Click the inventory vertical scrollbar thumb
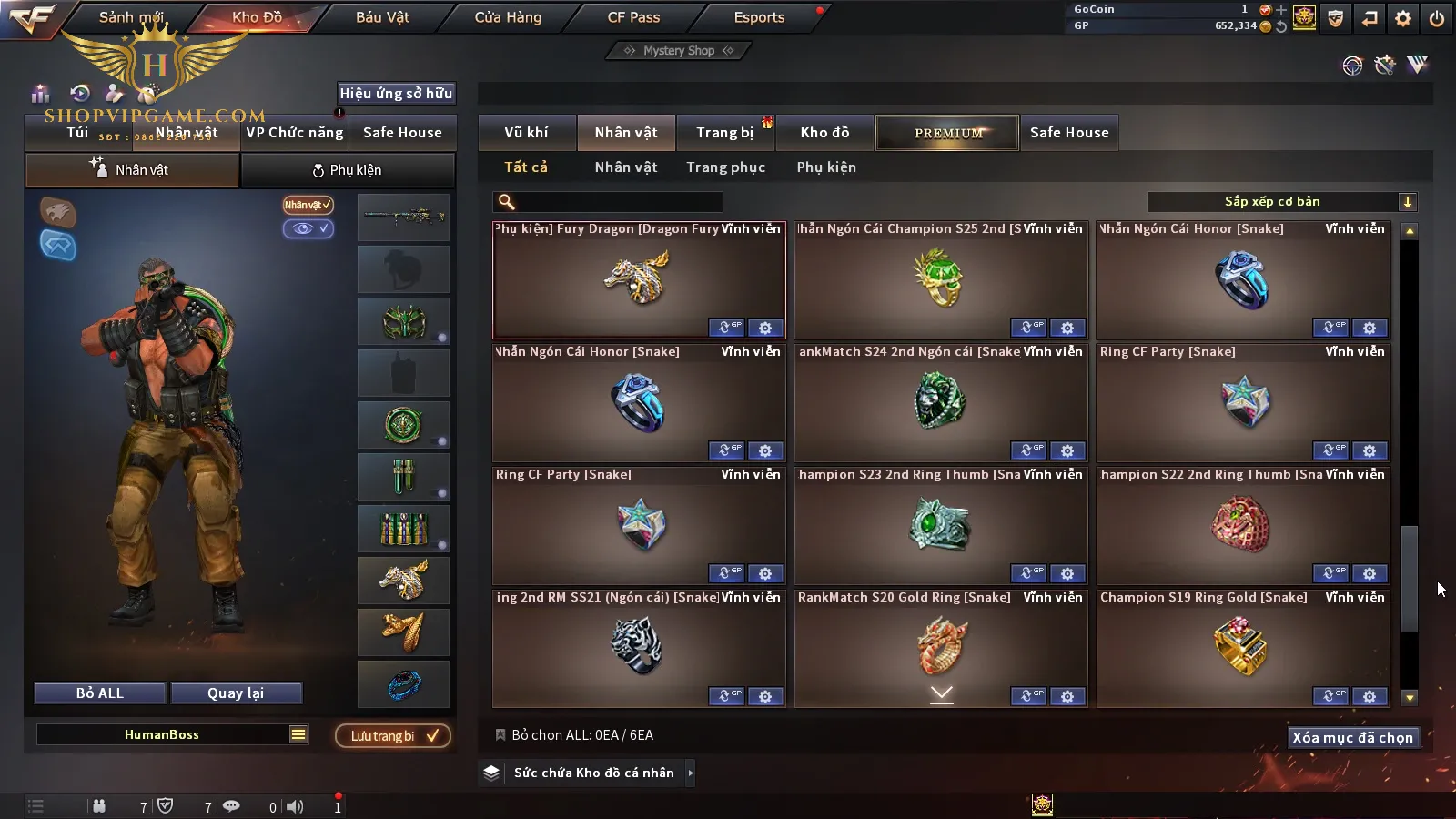Viewport: 1456px width, 819px height. 1410,579
